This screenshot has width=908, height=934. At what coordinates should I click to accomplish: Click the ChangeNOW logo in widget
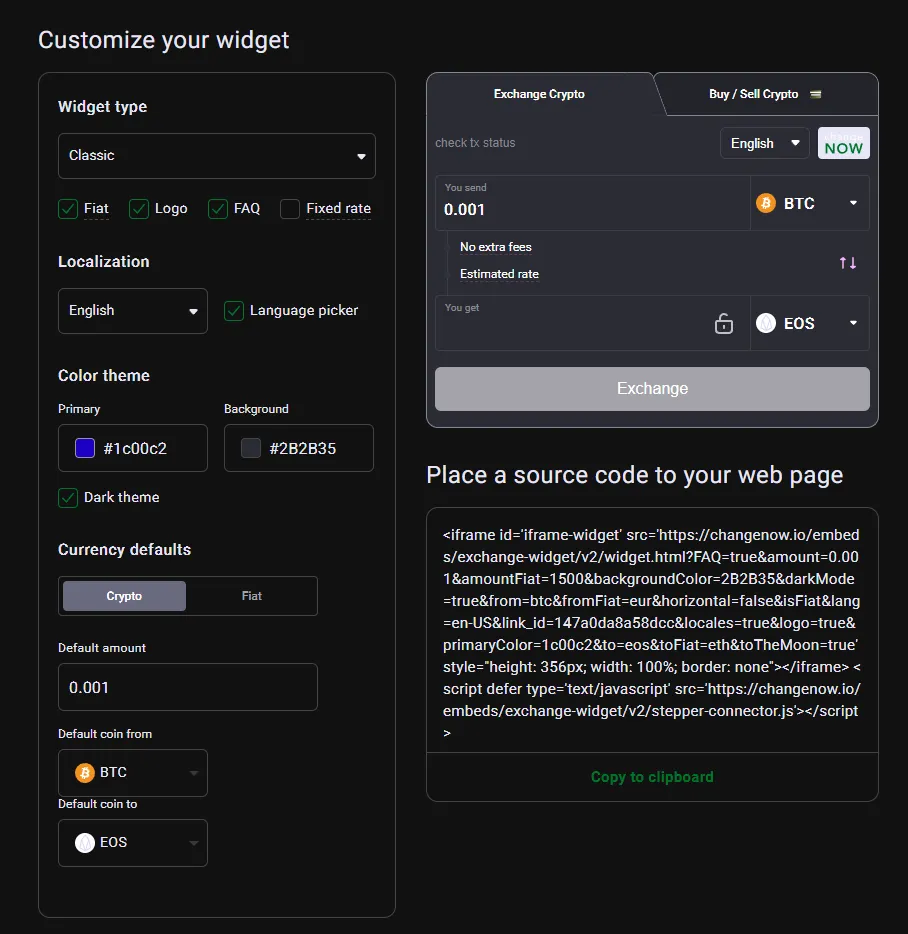[844, 143]
